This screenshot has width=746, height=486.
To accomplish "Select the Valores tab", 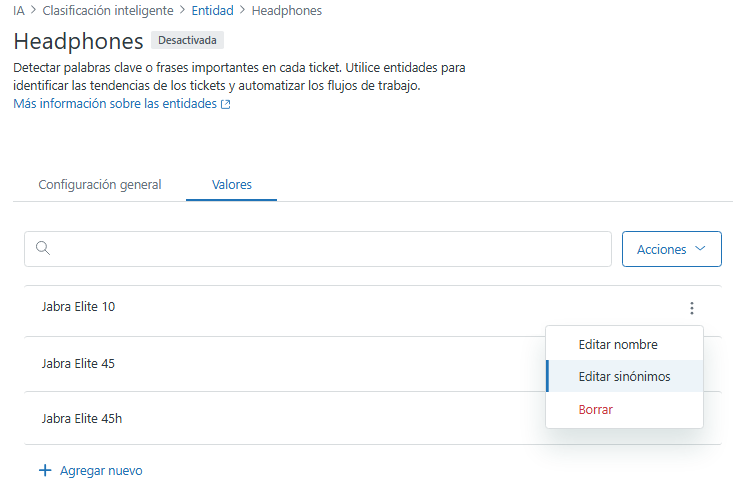I will (x=232, y=185).
